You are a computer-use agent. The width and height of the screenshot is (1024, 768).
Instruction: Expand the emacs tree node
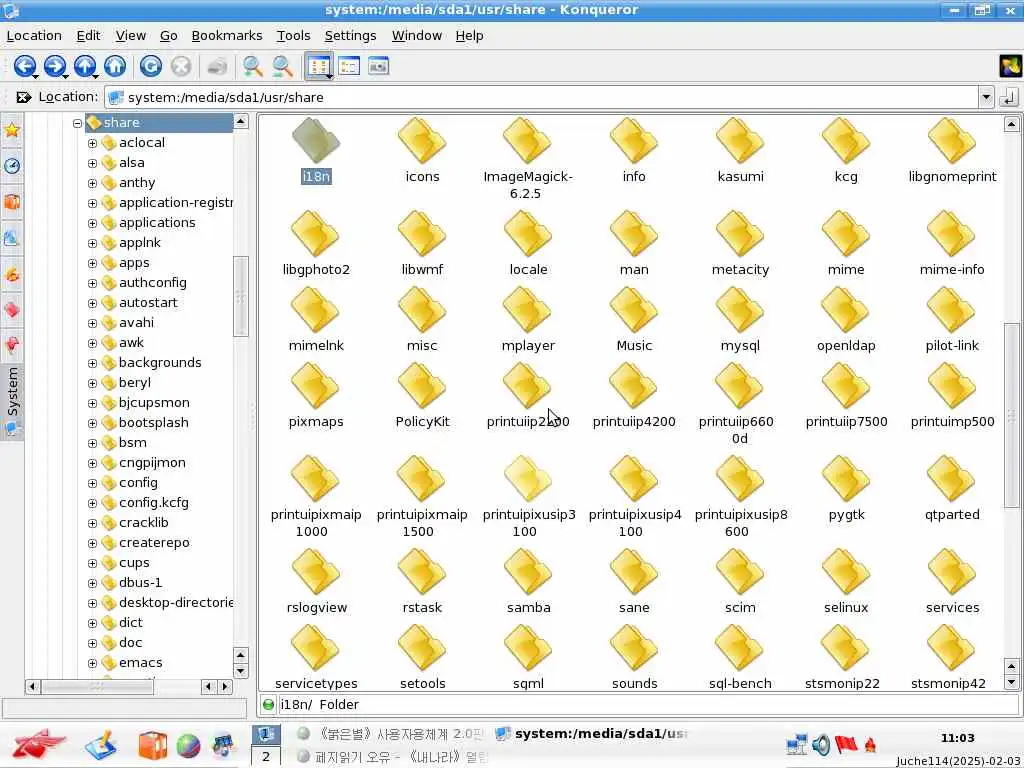pos(92,663)
